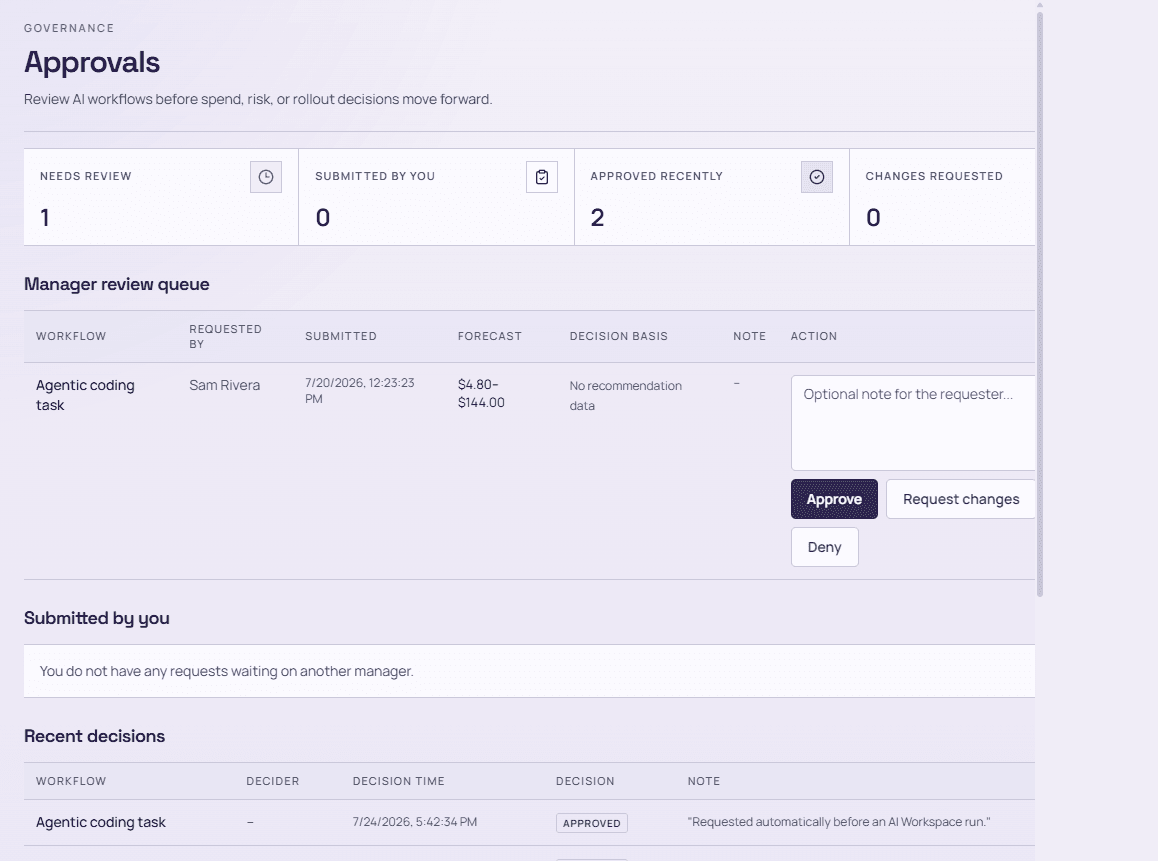Click the 'Approvals' page title
This screenshot has width=1158, height=861.
[x=92, y=62]
